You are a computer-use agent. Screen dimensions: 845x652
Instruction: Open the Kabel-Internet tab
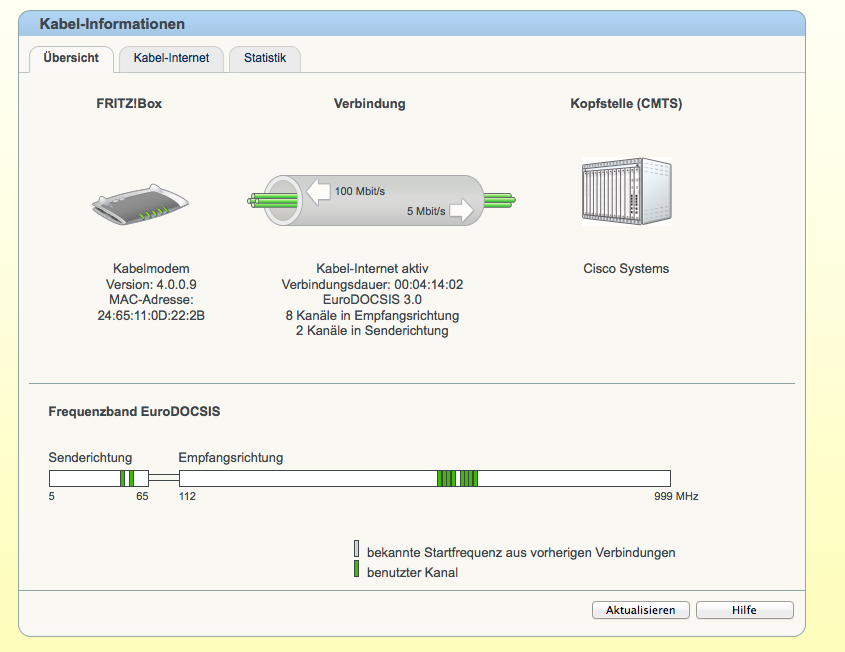(171, 58)
